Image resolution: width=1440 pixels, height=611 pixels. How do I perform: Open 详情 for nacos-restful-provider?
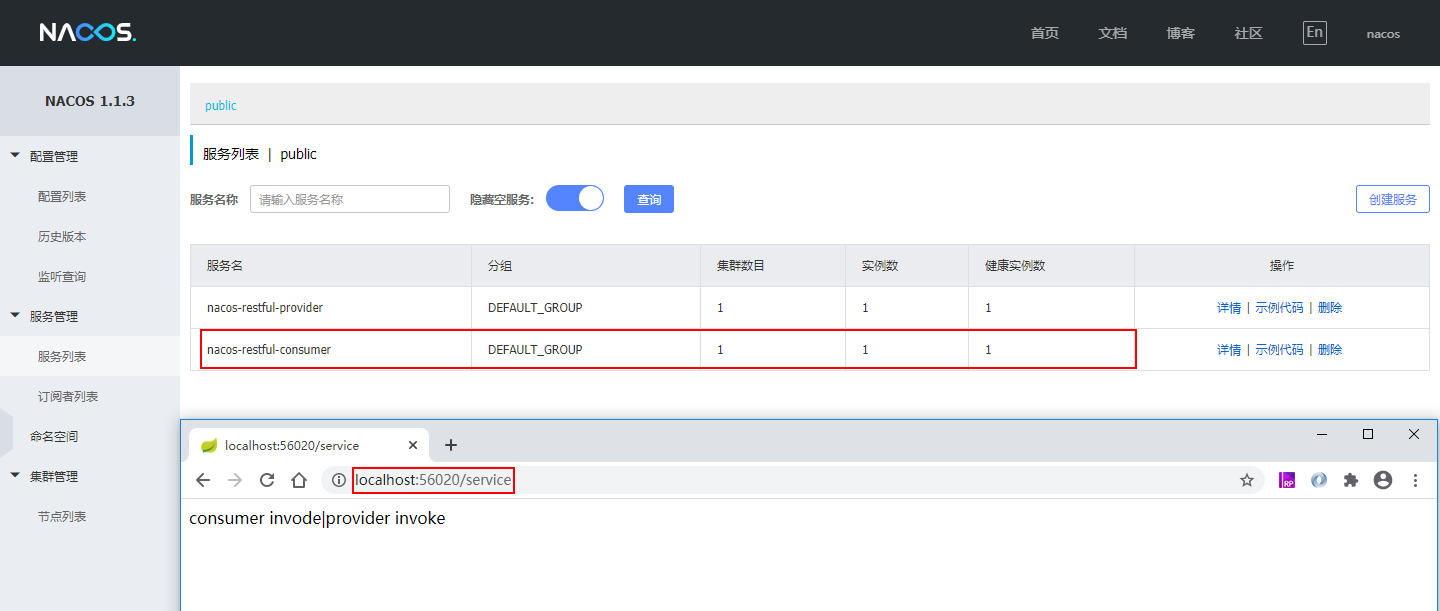[x=1229, y=308]
